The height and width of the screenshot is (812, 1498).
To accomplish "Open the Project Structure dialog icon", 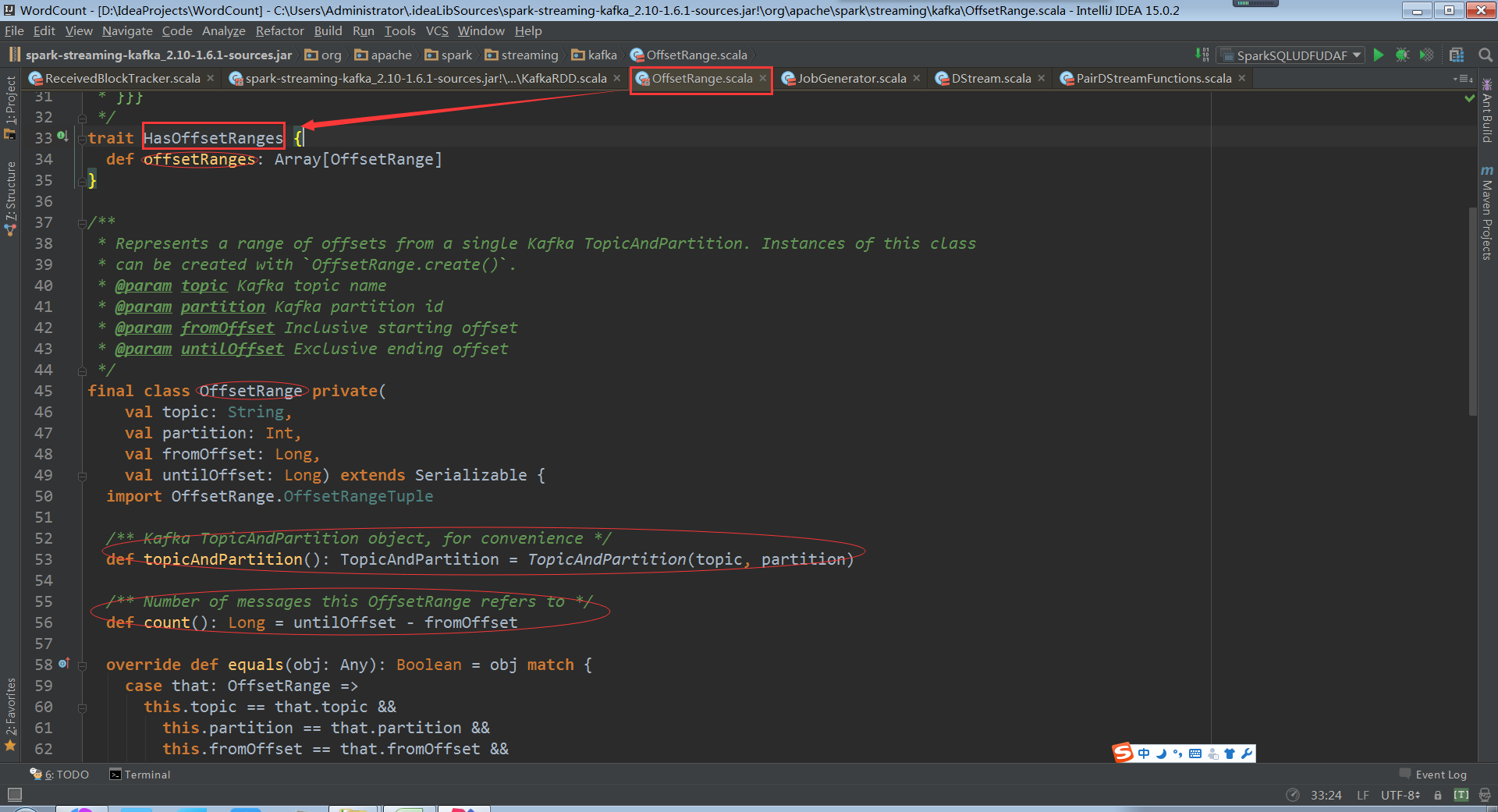I will tap(1456, 55).
